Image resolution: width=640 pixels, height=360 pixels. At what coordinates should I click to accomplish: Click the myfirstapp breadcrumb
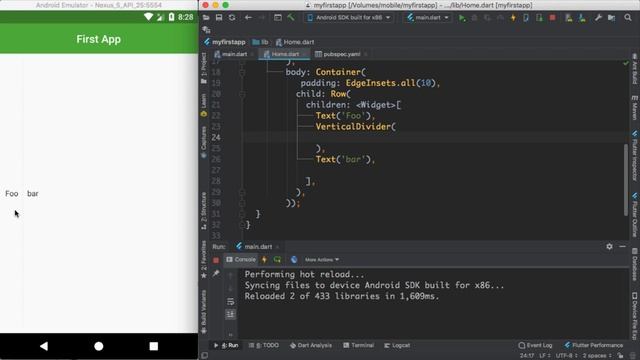[x=224, y=42]
